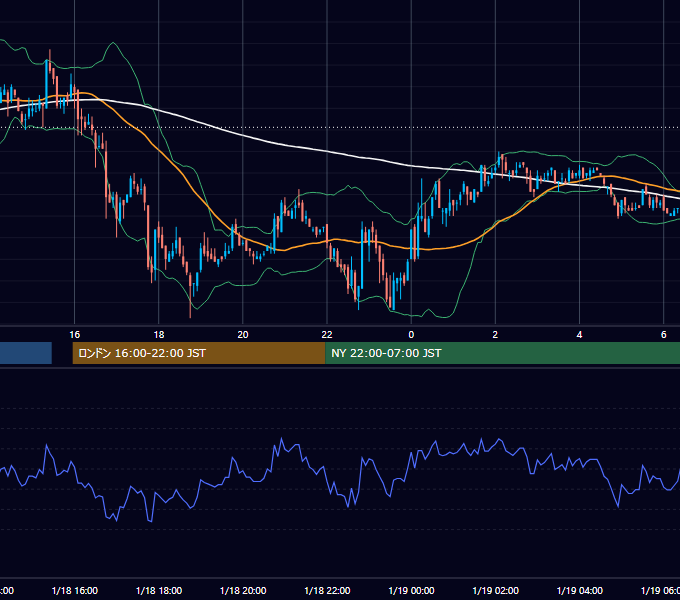Screen dimensions: 680x600
Task: Click the 18 hour label on price chart
Action: click(159, 335)
